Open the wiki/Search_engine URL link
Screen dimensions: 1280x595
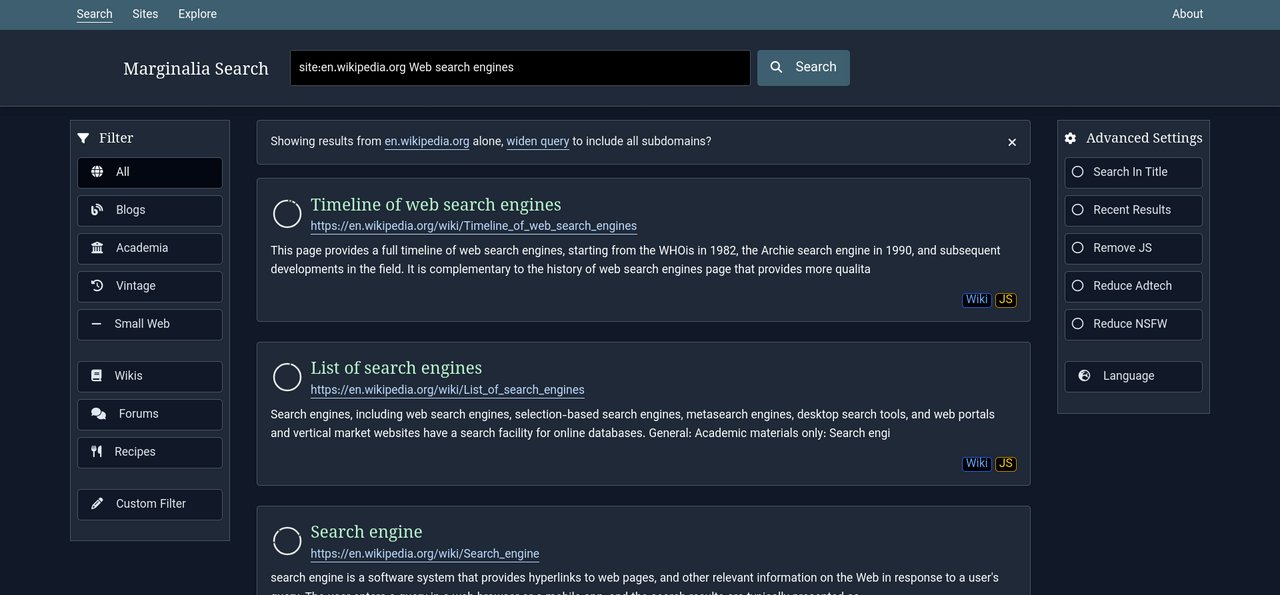point(425,554)
